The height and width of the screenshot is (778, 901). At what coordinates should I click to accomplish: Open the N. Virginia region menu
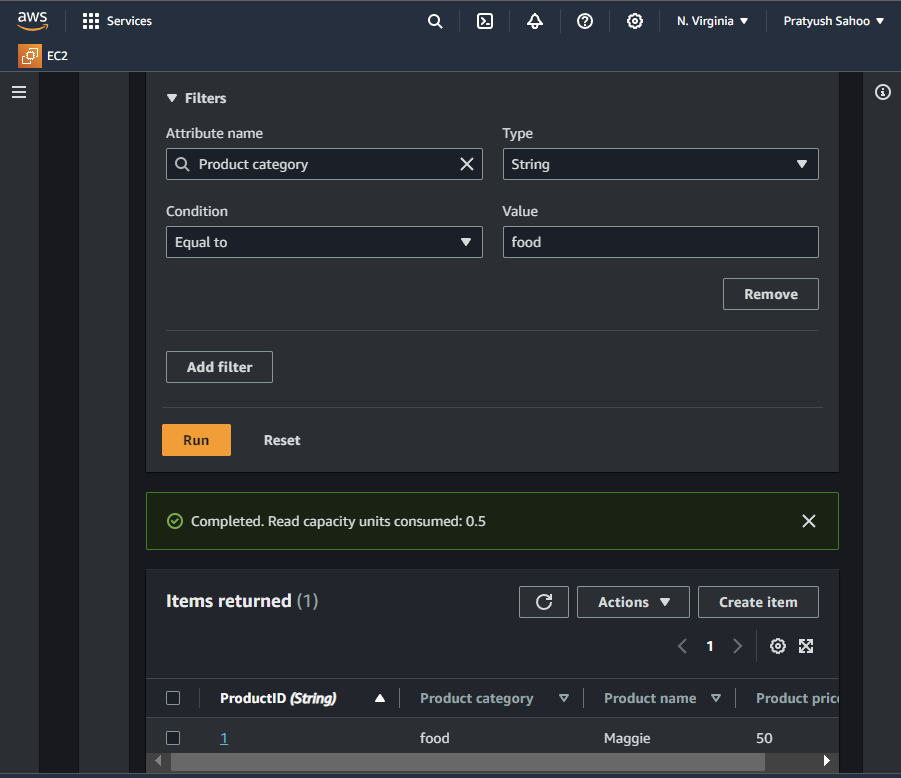[712, 21]
